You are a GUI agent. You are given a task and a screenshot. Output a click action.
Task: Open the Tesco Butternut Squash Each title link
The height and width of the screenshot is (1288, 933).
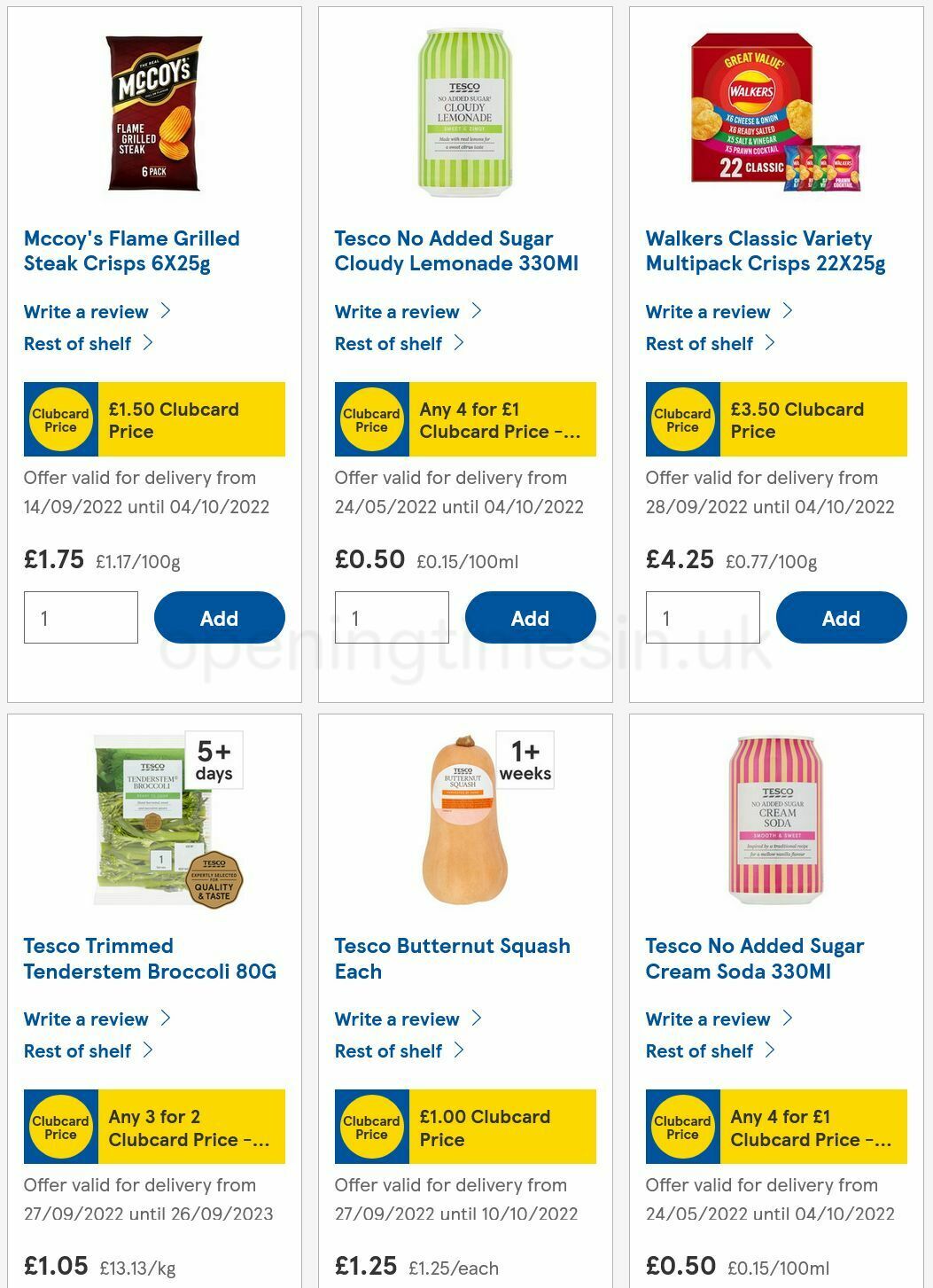452,958
